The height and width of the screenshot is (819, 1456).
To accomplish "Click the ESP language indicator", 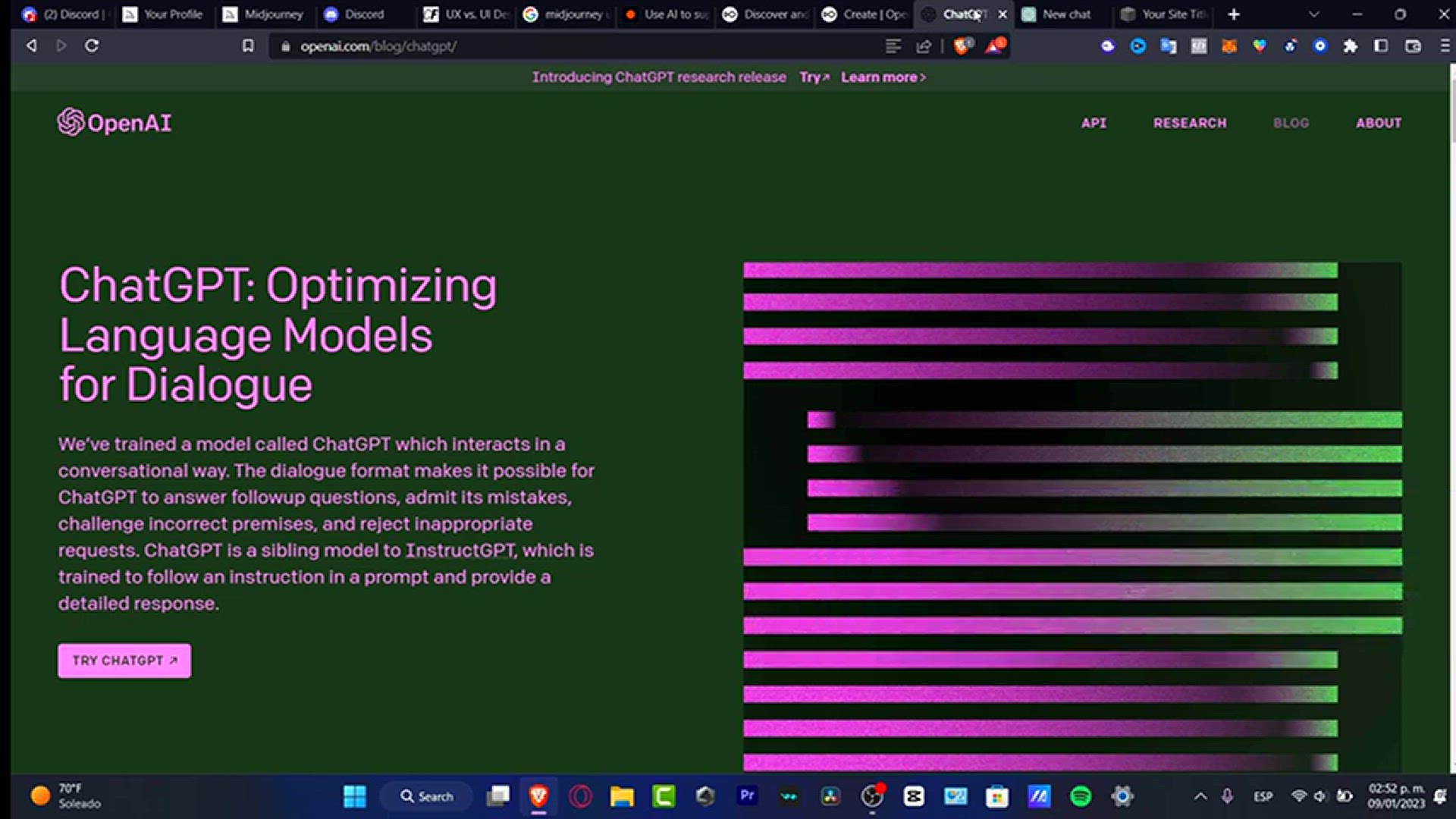I will (1263, 796).
